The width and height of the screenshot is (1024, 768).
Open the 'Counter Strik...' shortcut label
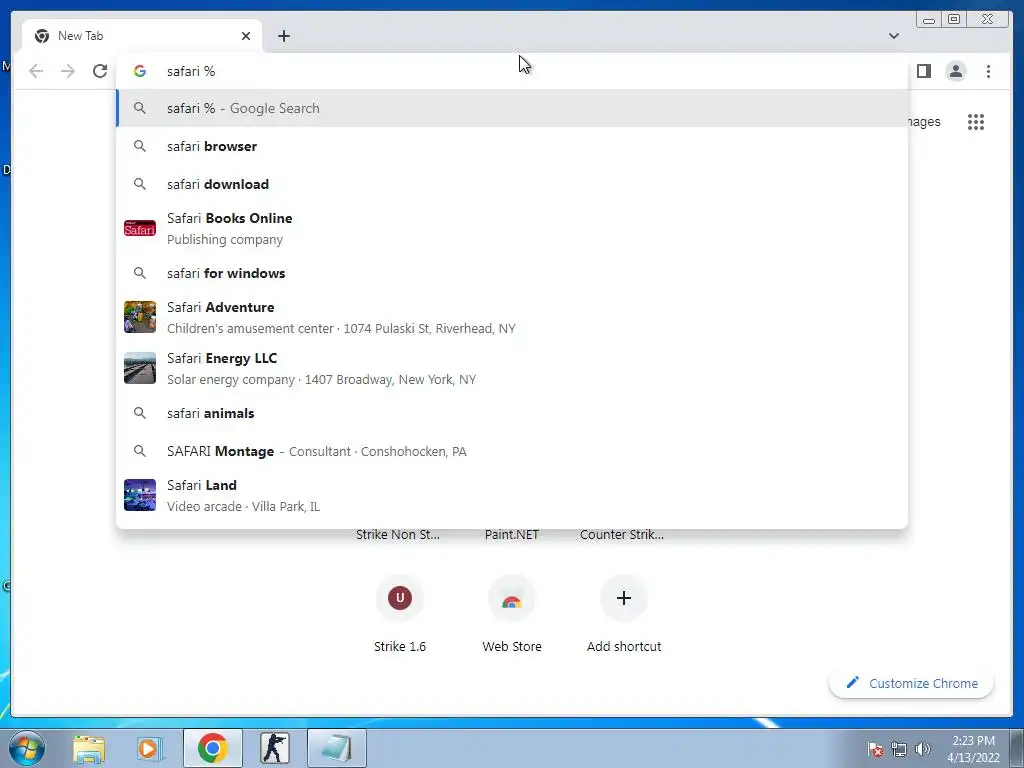(x=622, y=534)
